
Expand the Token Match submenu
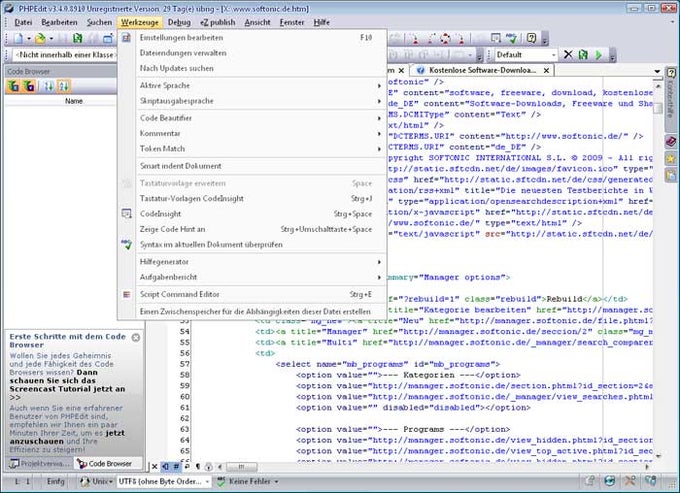[252, 148]
